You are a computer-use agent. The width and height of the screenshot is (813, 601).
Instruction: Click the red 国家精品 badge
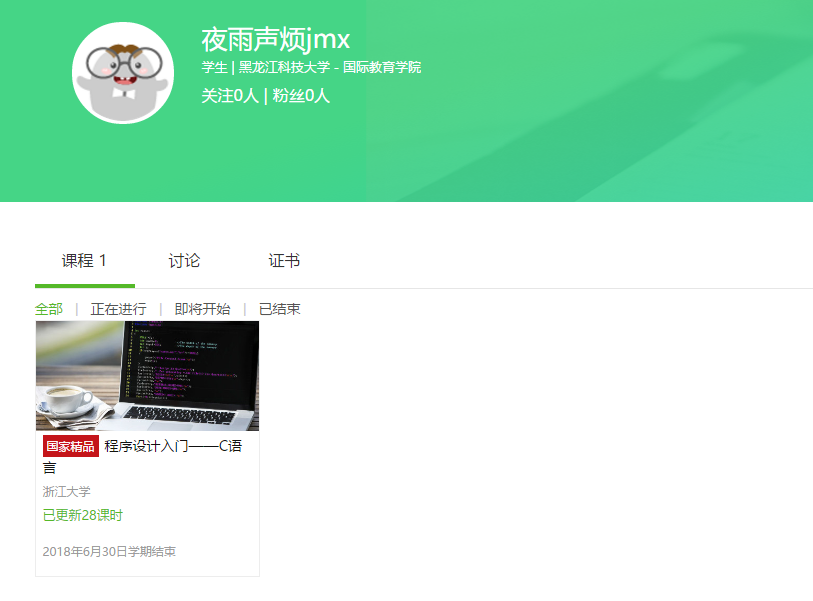(x=71, y=446)
